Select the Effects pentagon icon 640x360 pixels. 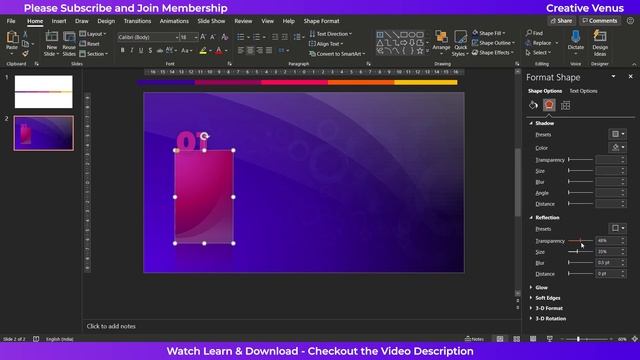pyautogui.click(x=549, y=105)
